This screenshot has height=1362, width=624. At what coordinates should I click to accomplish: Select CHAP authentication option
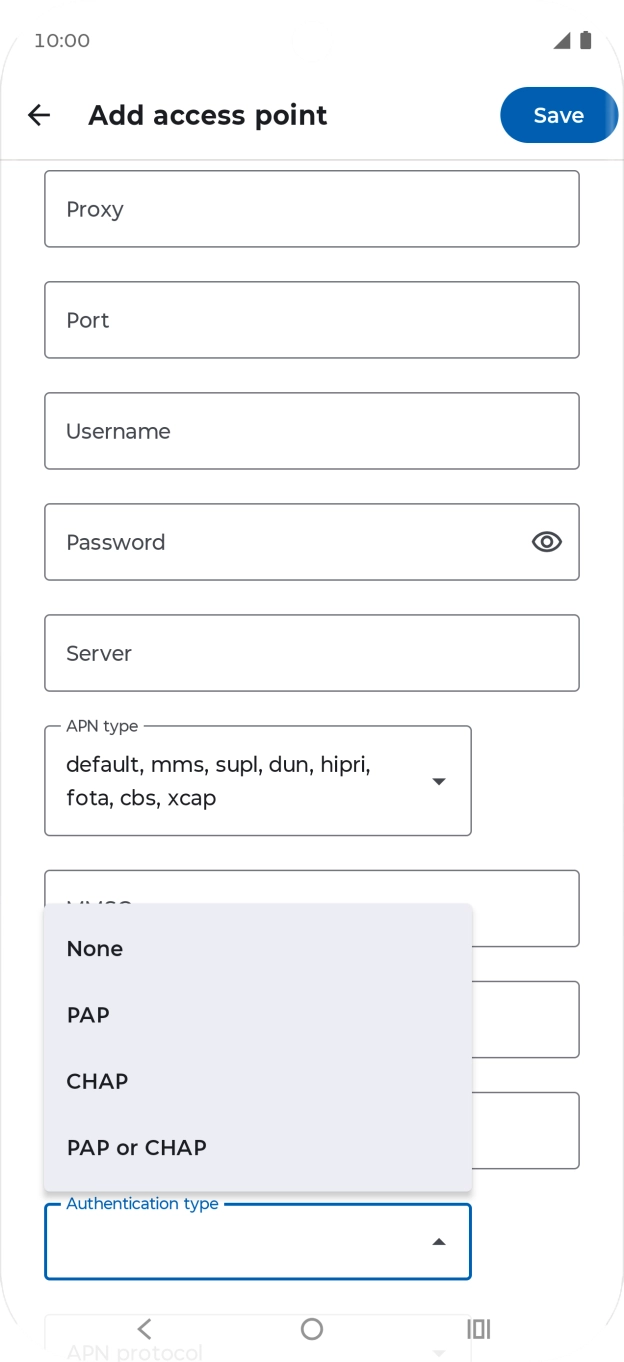[x=258, y=1081]
